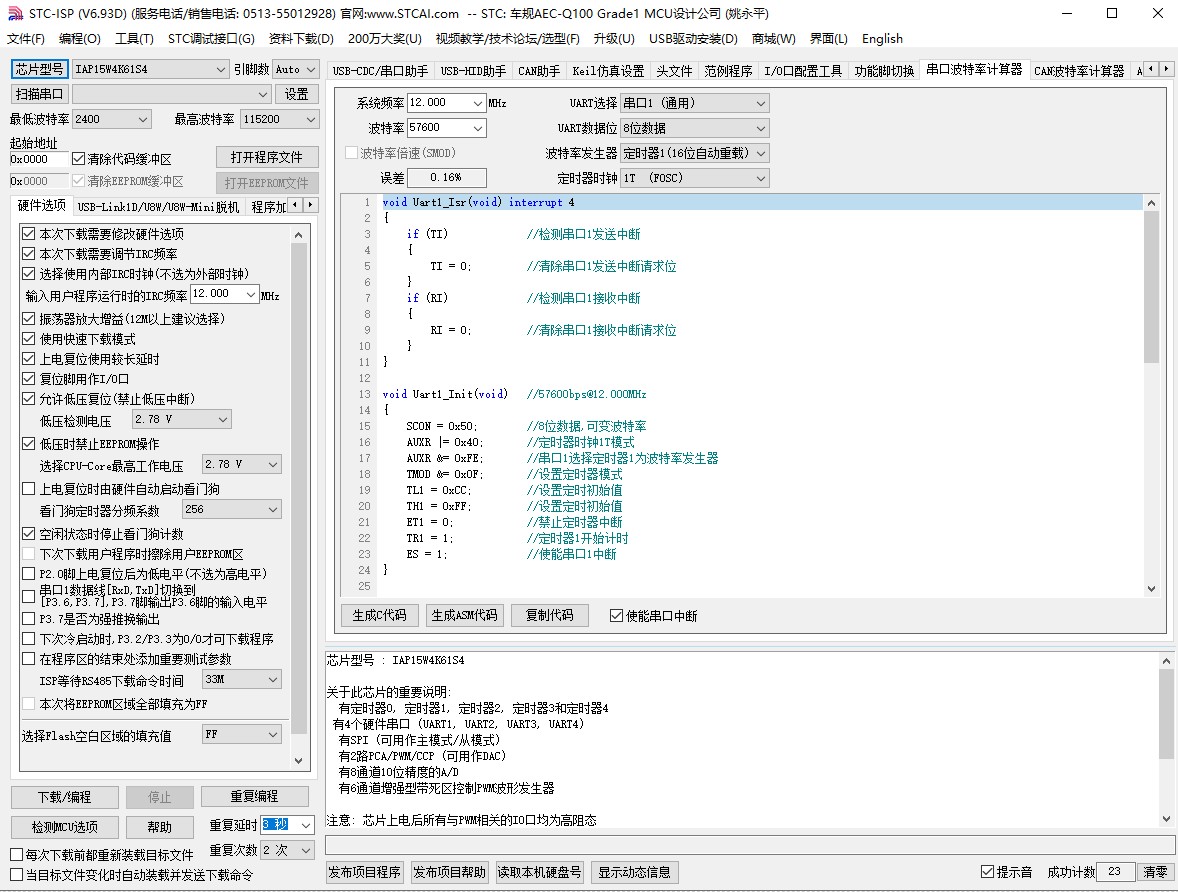Open 工具(T) menu
This screenshot has height=892, width=1178.
[x=134, y=38]
